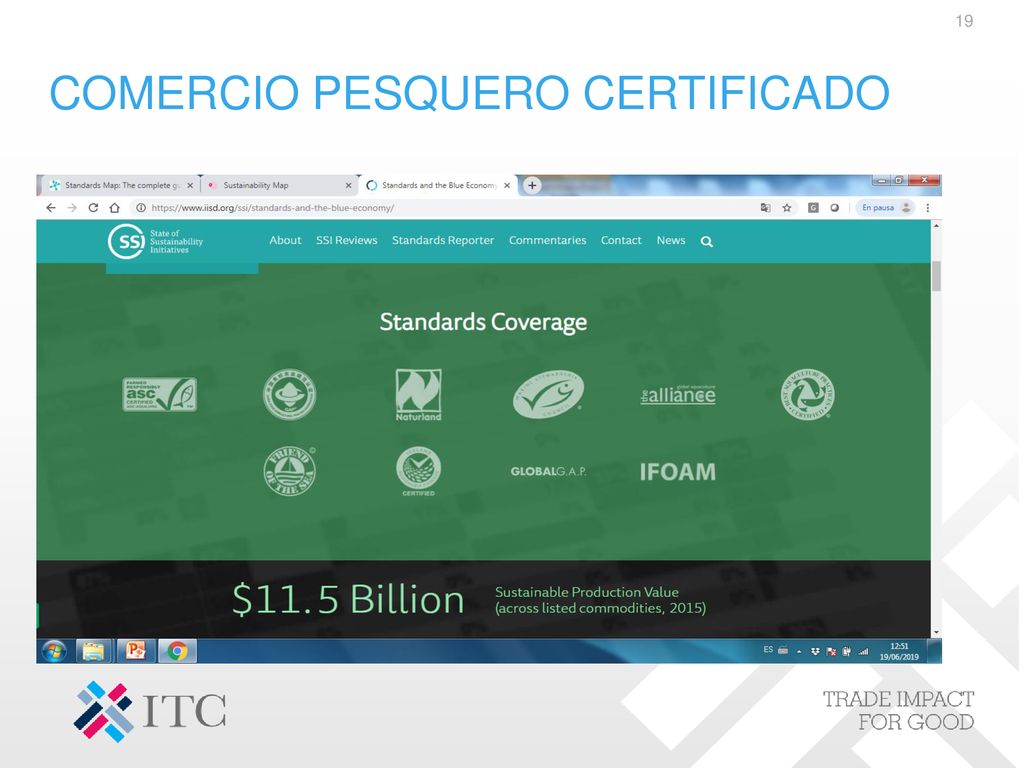The height and width of the screenshot is (768, 1024).
Task: Click the 'Standards Coverage' heading
Action: tap(483, 322)
